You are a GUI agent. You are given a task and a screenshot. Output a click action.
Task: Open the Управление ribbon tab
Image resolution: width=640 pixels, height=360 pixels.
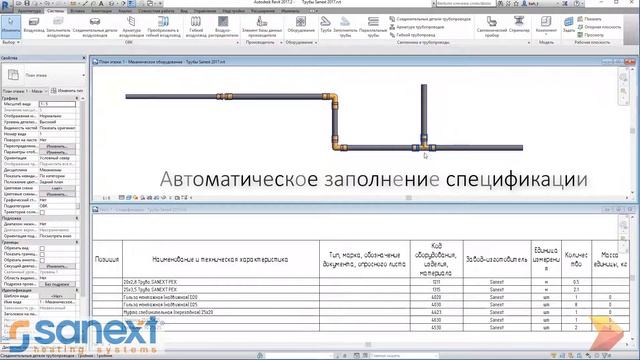204,11
